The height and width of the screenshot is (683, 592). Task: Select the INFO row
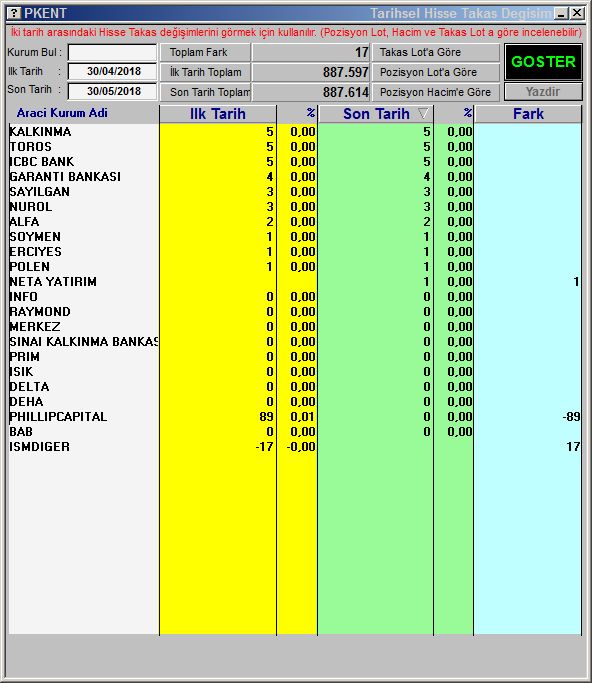tap(295, 297)
